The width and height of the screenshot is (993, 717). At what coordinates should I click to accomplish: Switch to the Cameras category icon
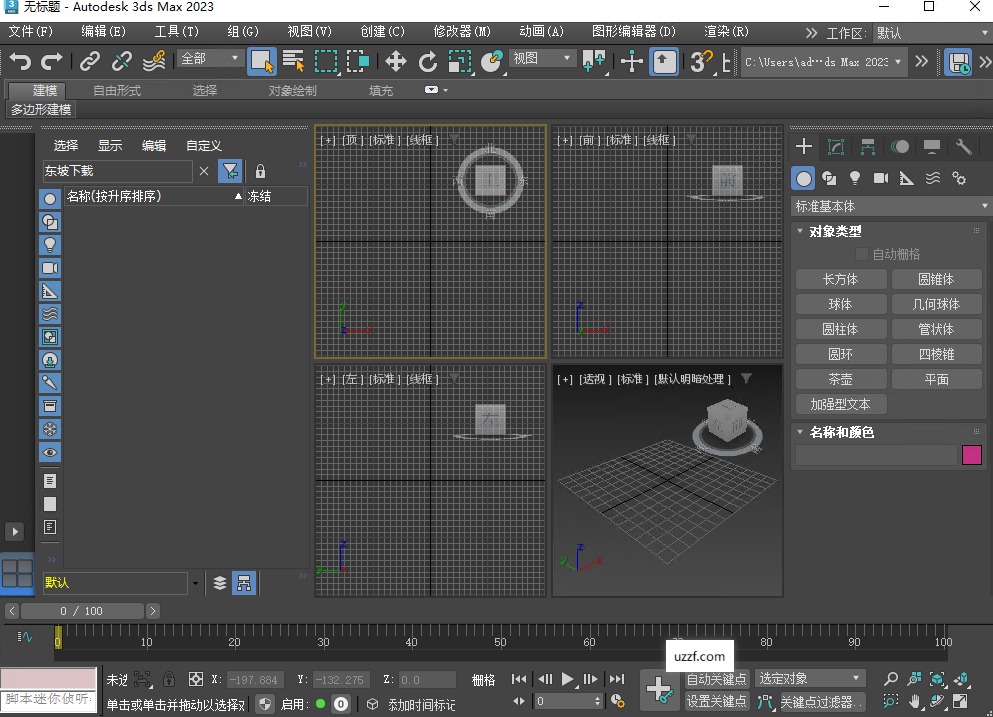(x=881, y=178)
